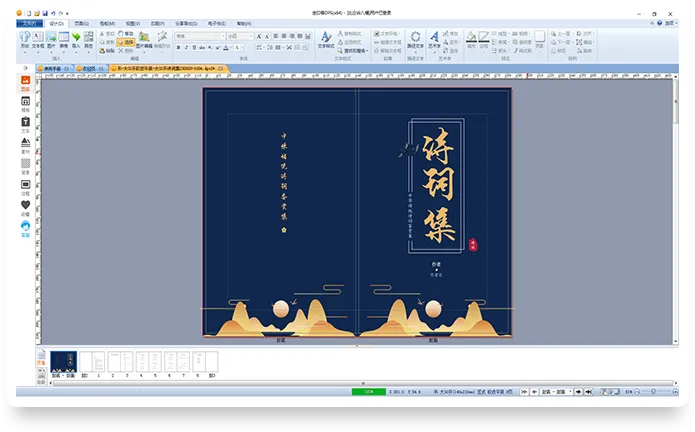The height and width of the screenshot is (432, 695).
Task: Open the 分享导出 ribbon tab
Action: [x=185, y=21]
